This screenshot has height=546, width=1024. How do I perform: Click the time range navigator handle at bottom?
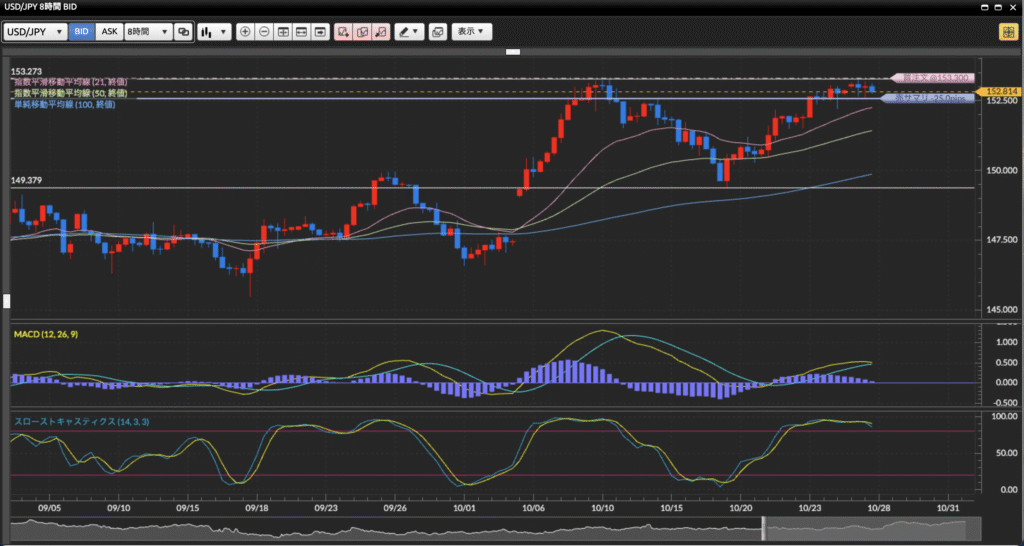(x=764, y=526)
